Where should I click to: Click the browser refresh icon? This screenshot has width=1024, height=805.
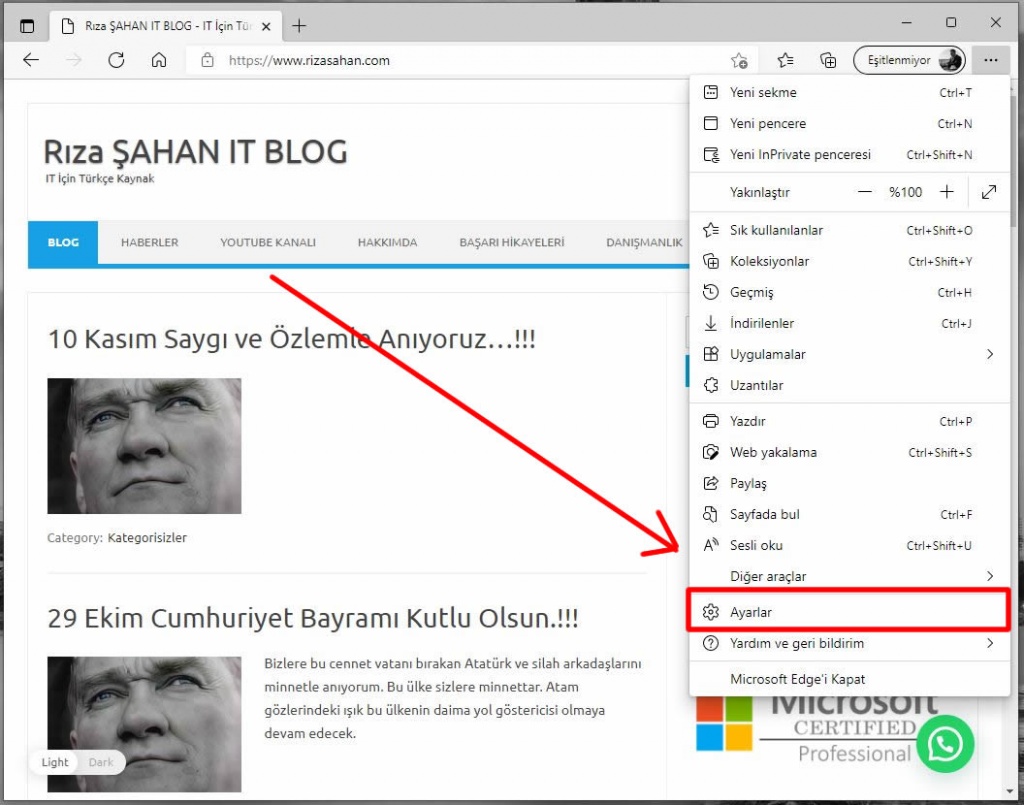116,60
